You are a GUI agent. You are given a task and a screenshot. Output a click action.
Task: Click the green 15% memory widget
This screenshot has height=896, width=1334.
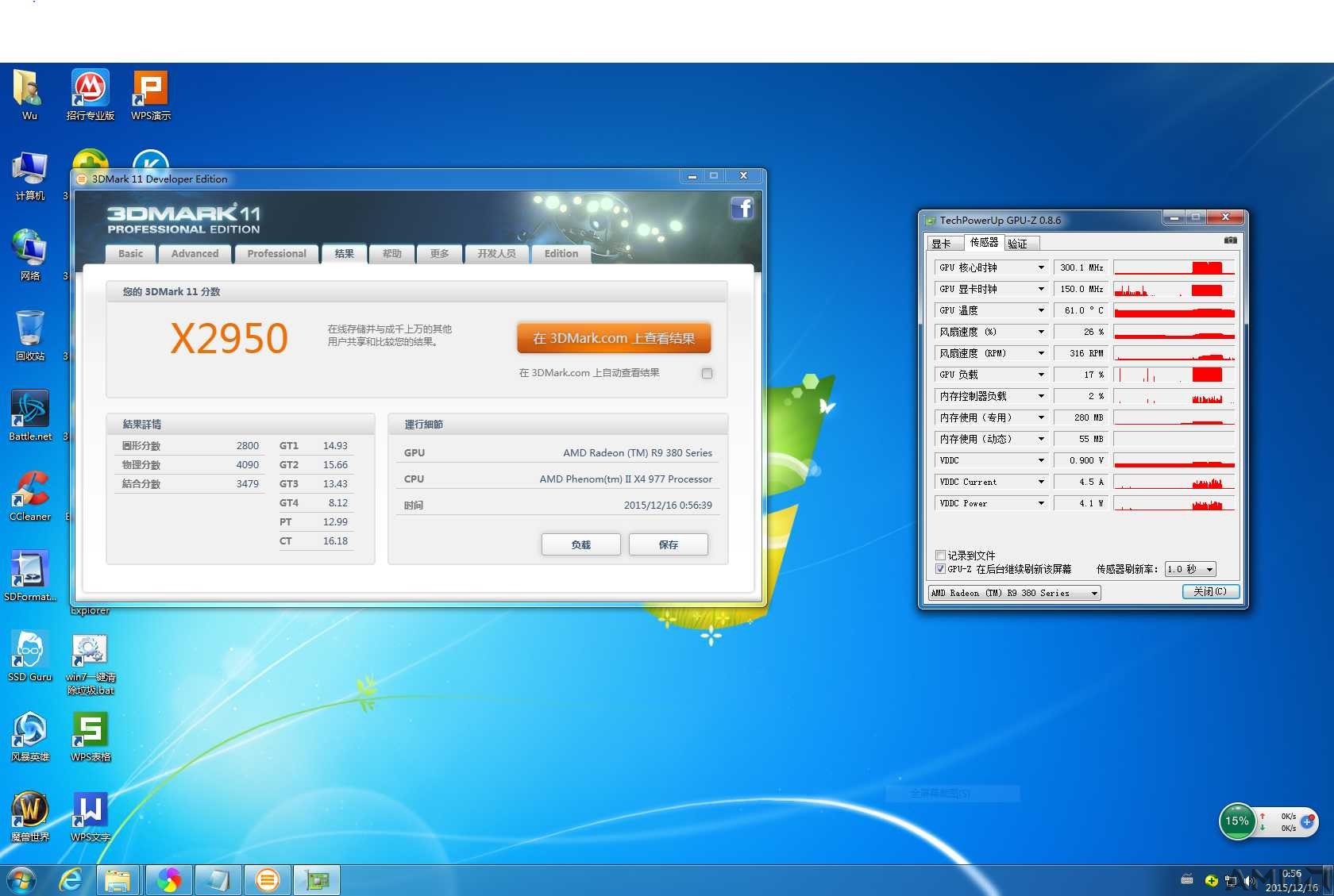point(1236,821)
